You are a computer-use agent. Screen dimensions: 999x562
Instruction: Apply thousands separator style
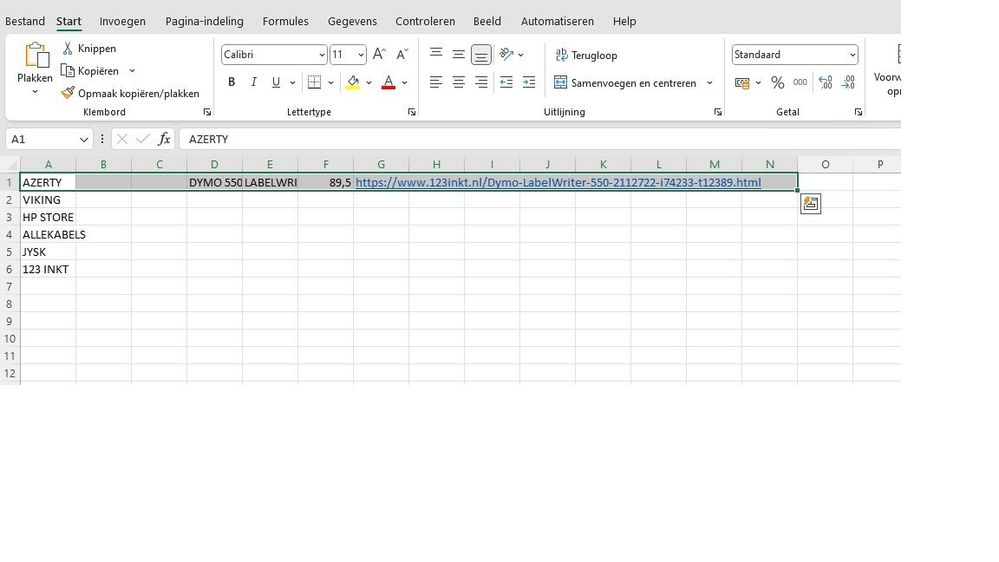(800, 83)
